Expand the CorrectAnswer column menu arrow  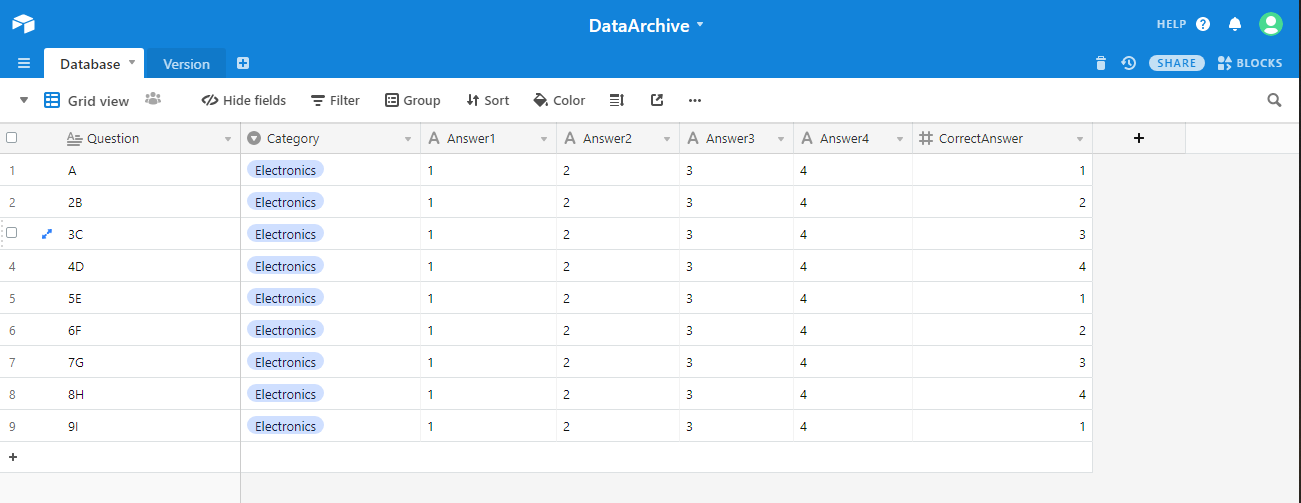tap(1079, 139)
